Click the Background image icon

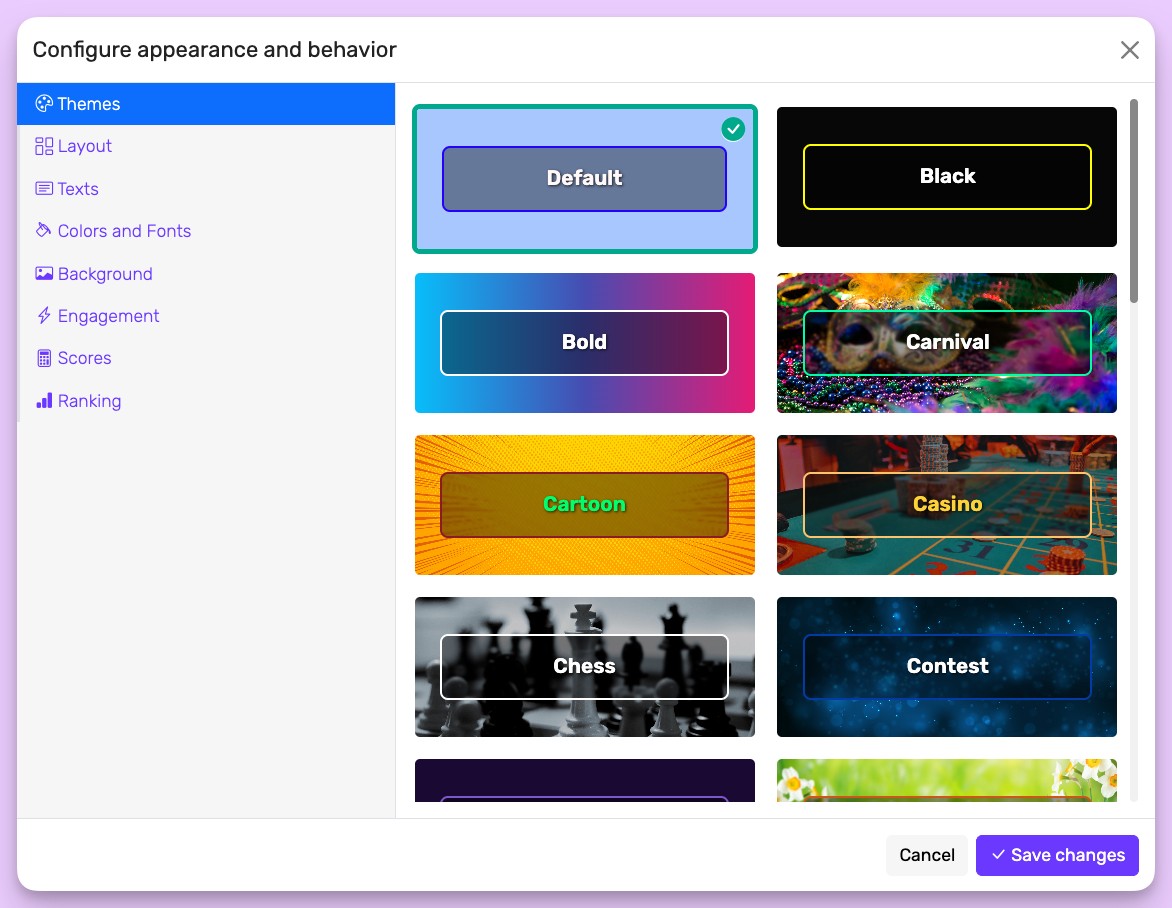coord(44,274)
